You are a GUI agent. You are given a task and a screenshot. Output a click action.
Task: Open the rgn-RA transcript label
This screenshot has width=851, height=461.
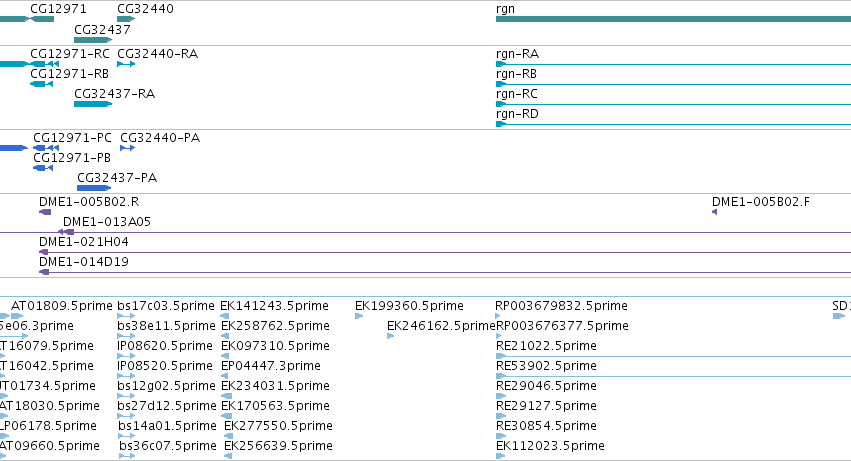[x=517, y=54]
